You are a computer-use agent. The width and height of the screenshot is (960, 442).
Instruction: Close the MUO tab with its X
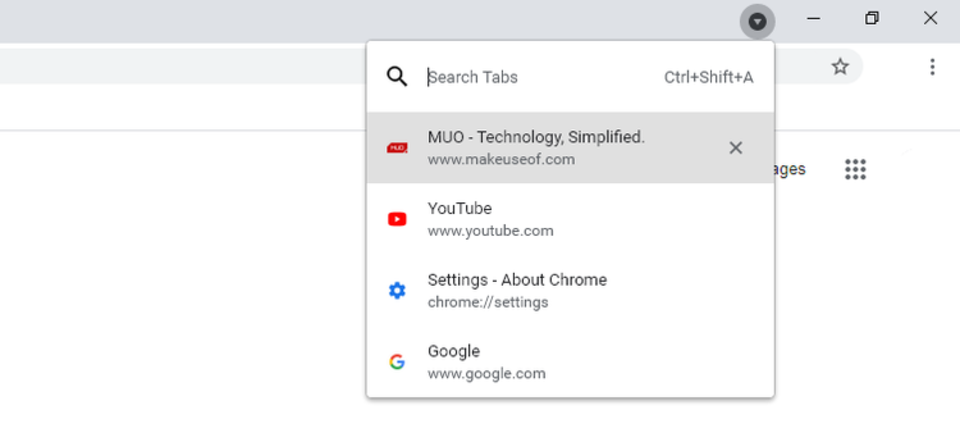point(735,148)
